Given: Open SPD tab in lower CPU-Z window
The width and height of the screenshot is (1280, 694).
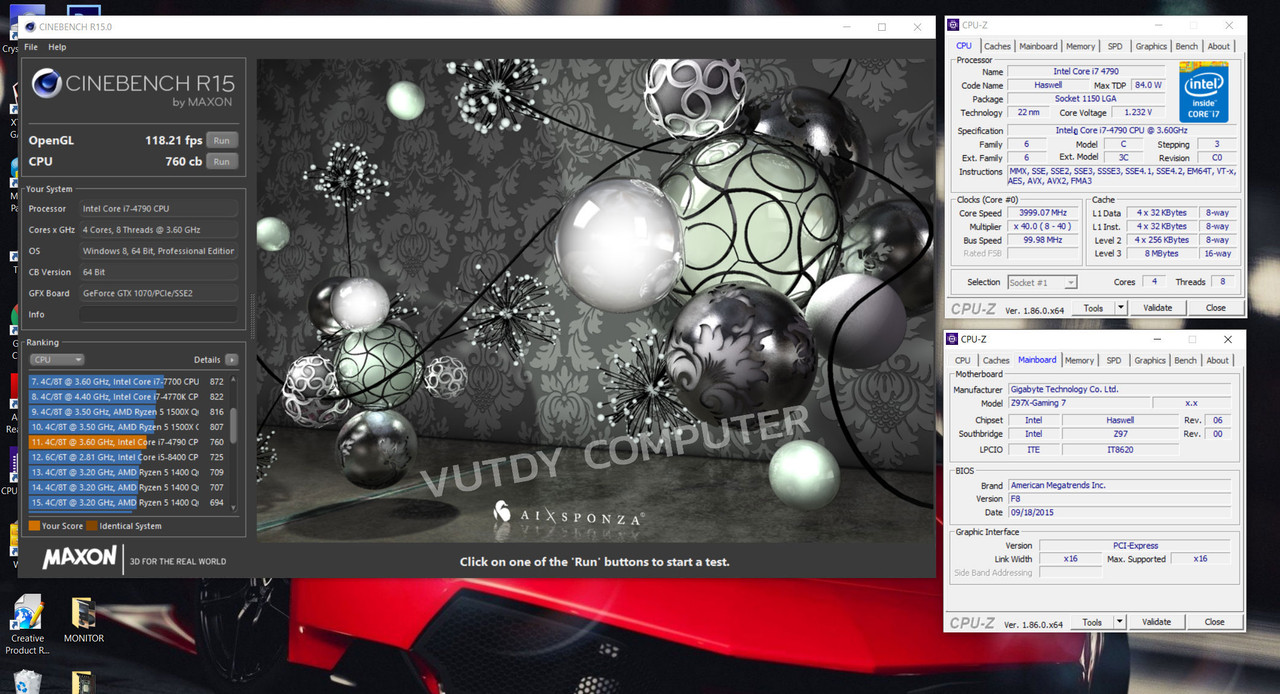Looking at the screenshot, I should pyautogui.click(x=1114, y=360).
